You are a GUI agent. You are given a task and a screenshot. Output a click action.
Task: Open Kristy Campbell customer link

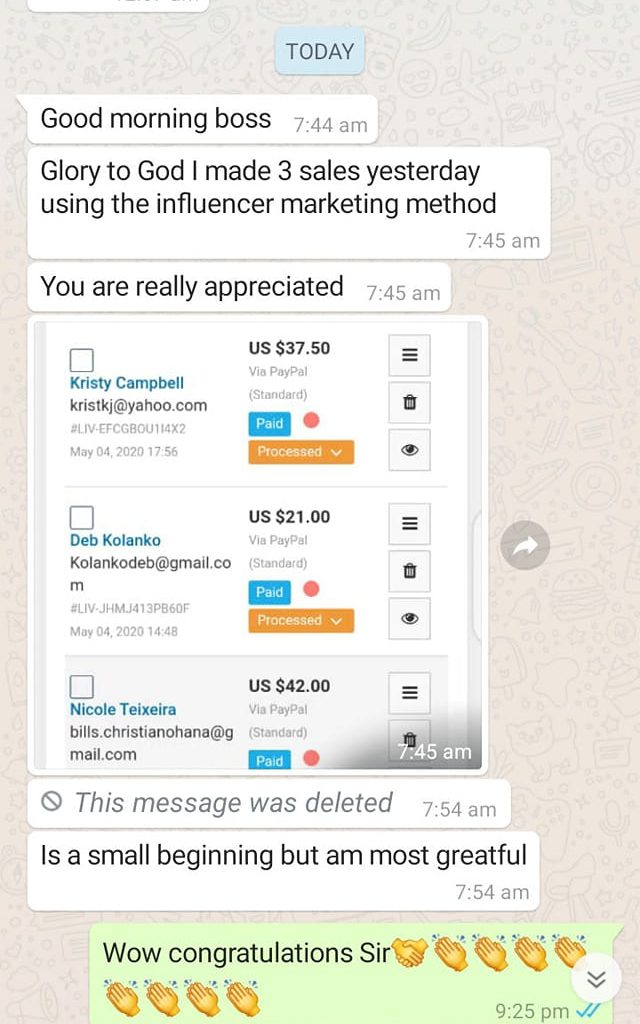coord(127,383)
